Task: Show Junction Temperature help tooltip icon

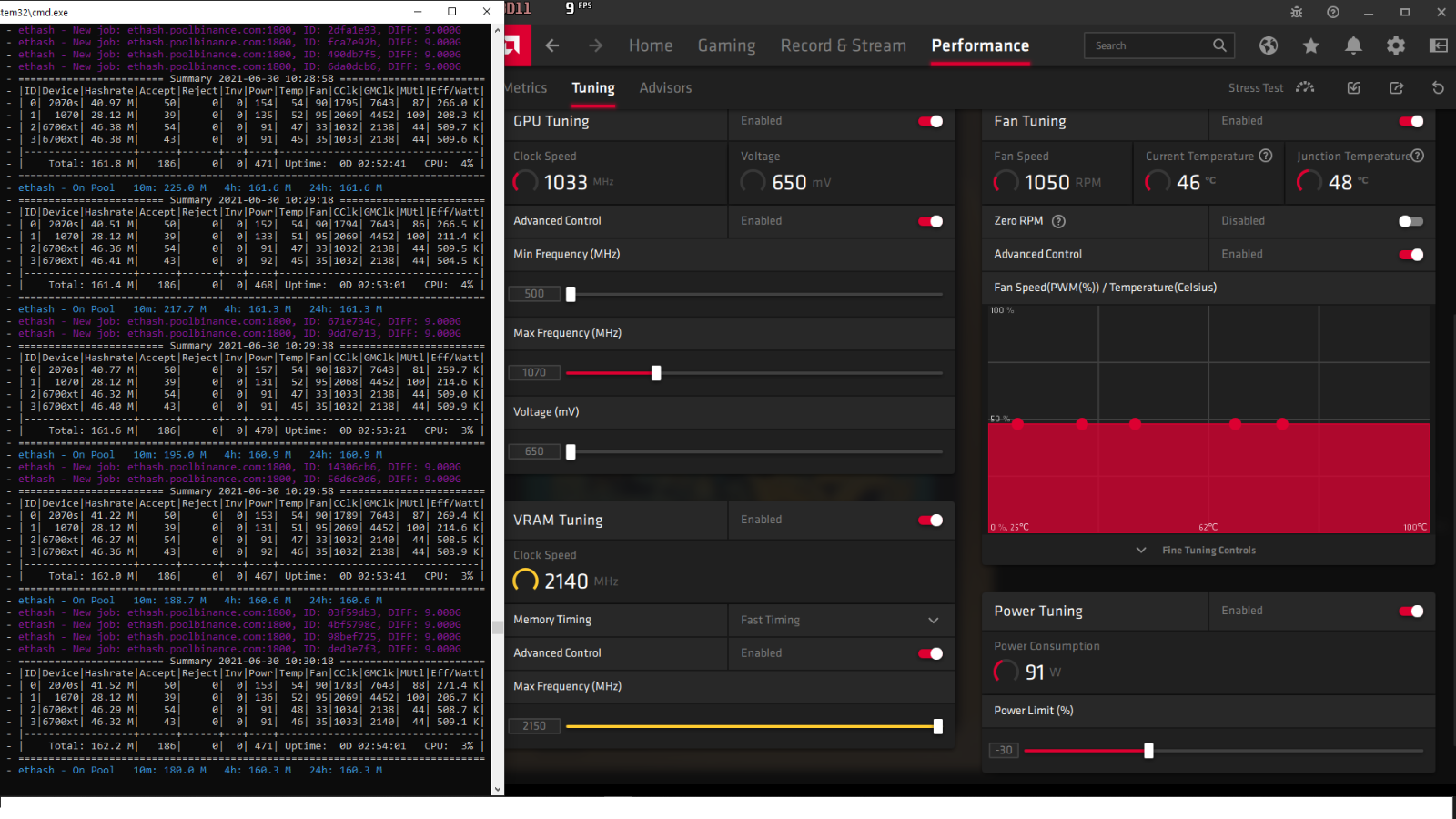Action: (x=1417, y=156)
